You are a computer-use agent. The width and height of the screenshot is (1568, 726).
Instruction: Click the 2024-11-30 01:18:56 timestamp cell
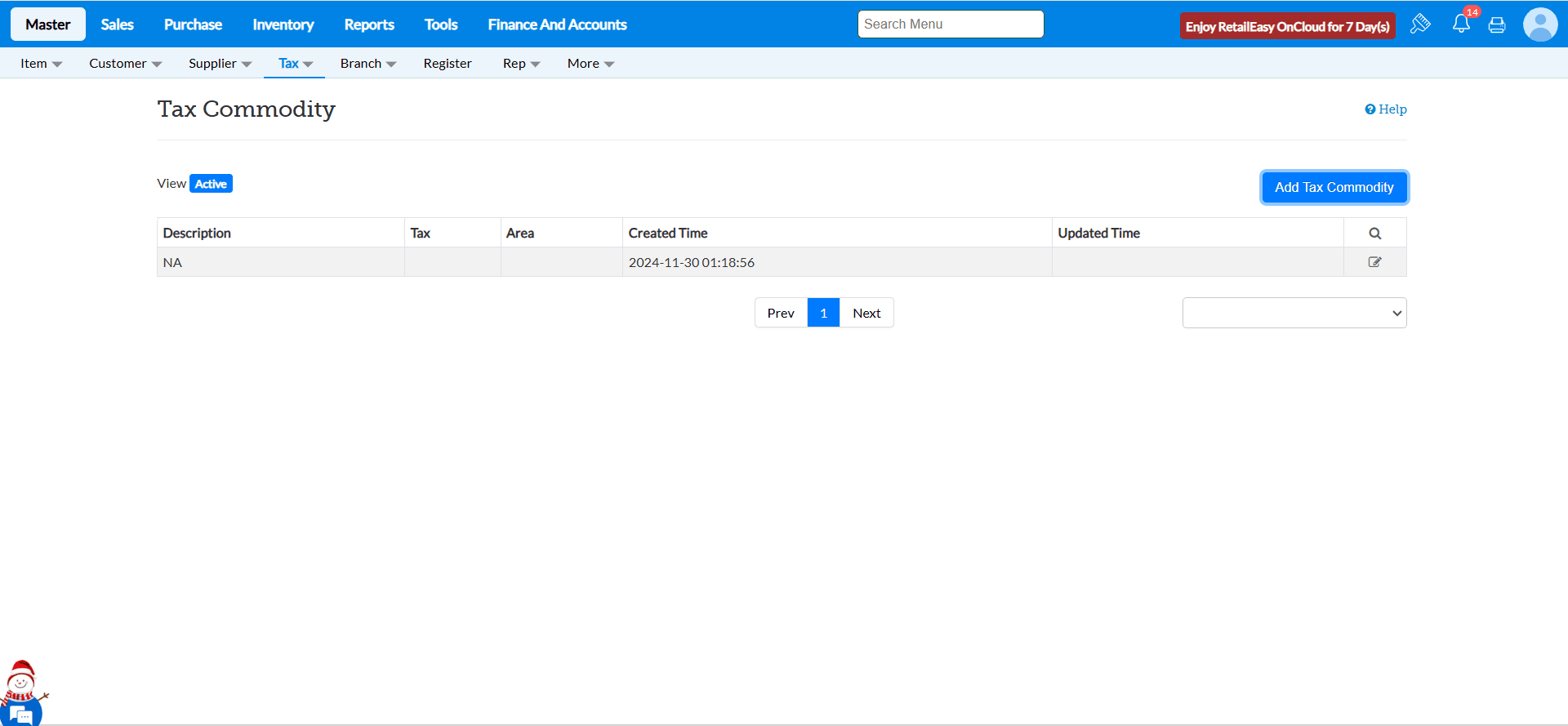837,262
